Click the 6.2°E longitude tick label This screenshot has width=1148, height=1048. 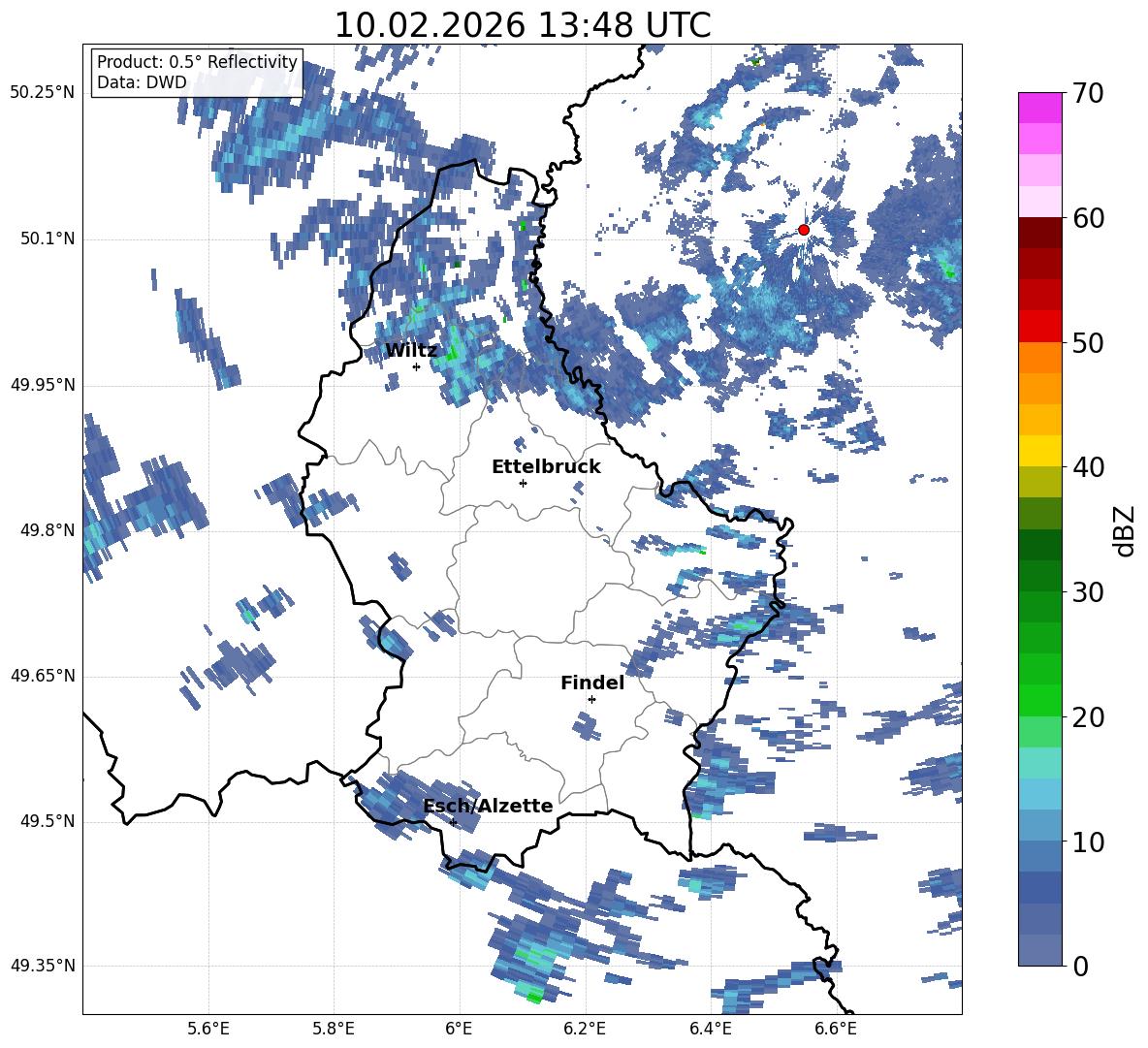coord(585,1029)
